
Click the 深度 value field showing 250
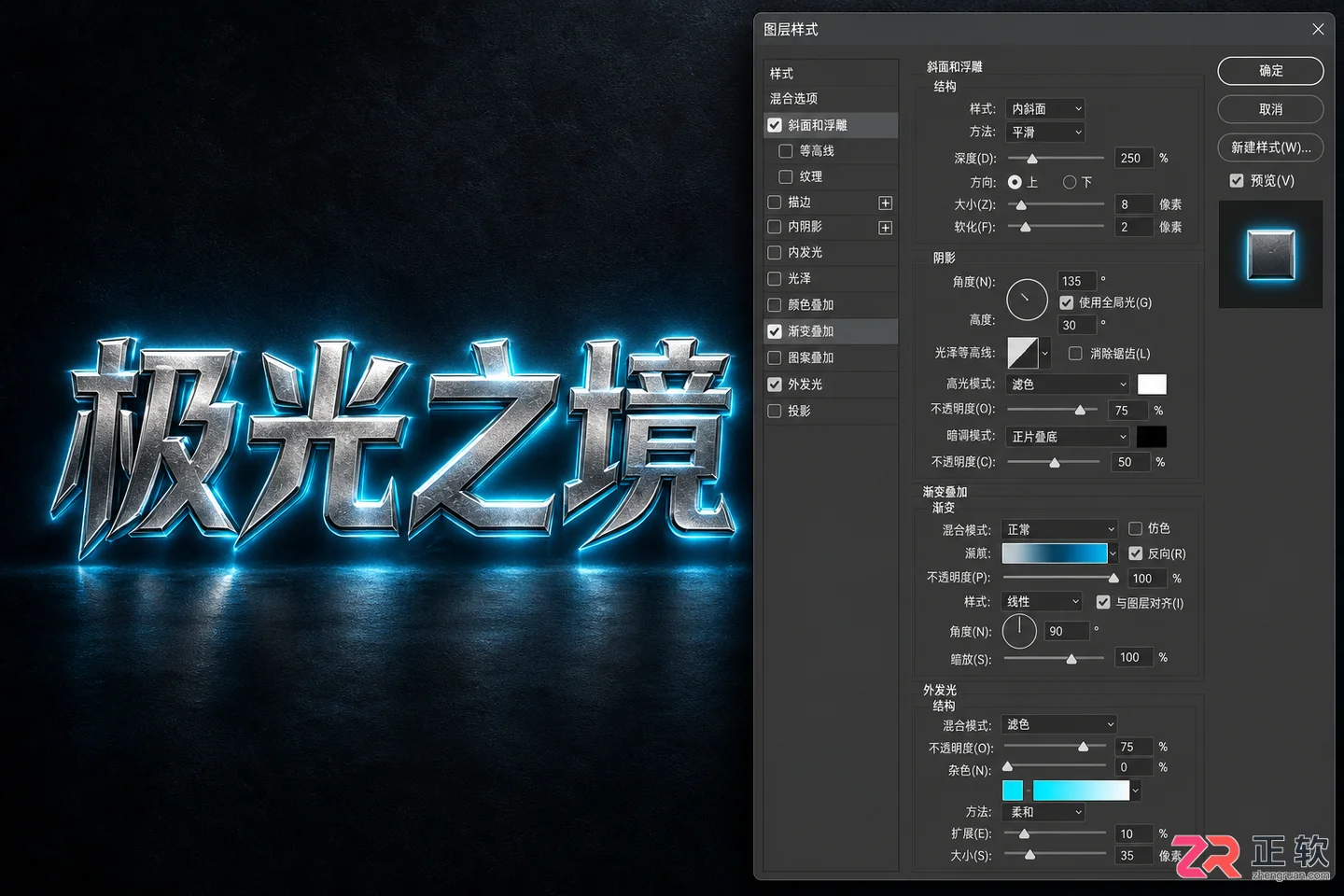(x=1134, y=158)
